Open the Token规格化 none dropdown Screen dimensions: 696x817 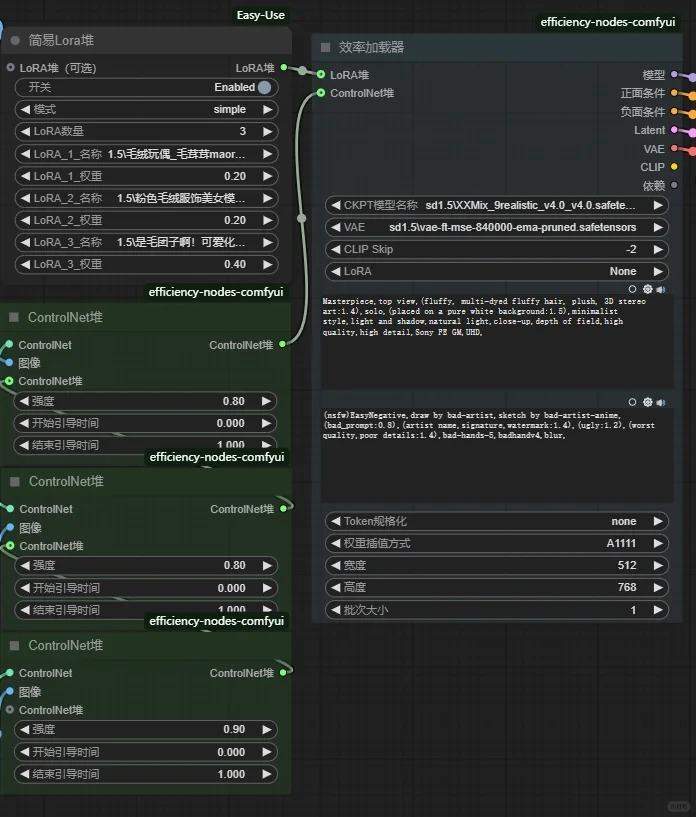coord(497,521)
